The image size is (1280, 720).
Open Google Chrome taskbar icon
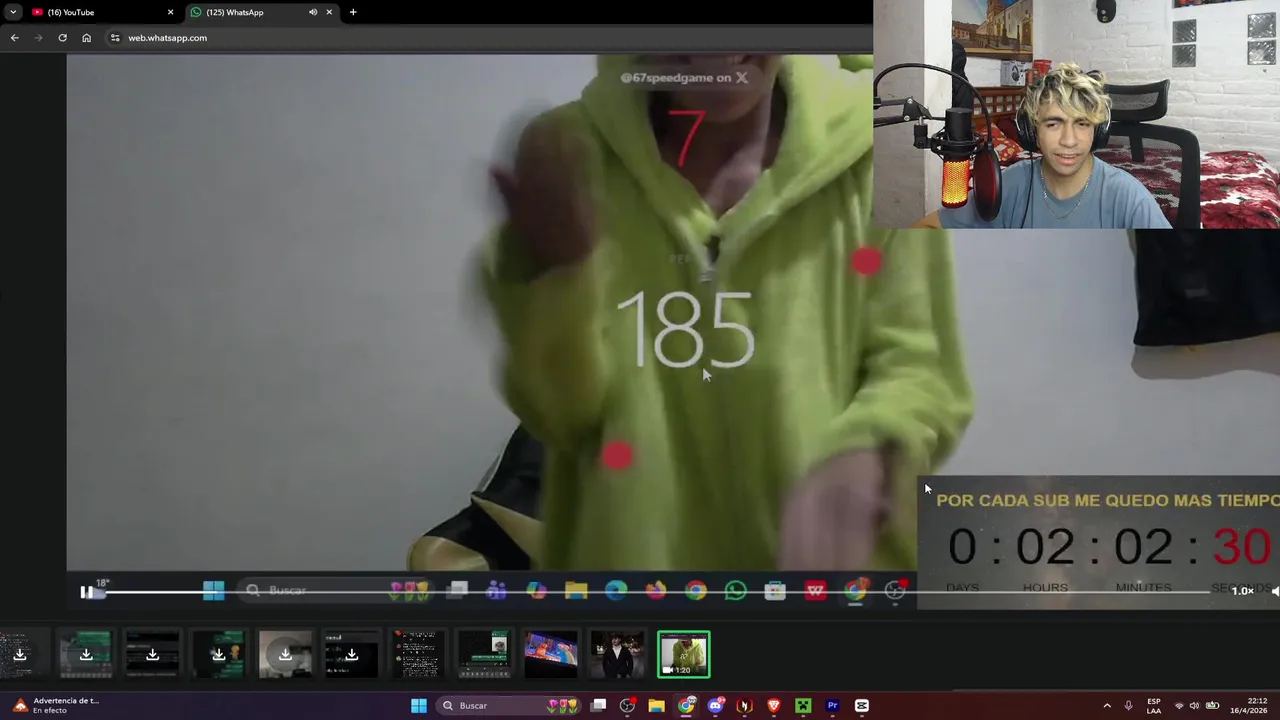(x=686, y=706)
